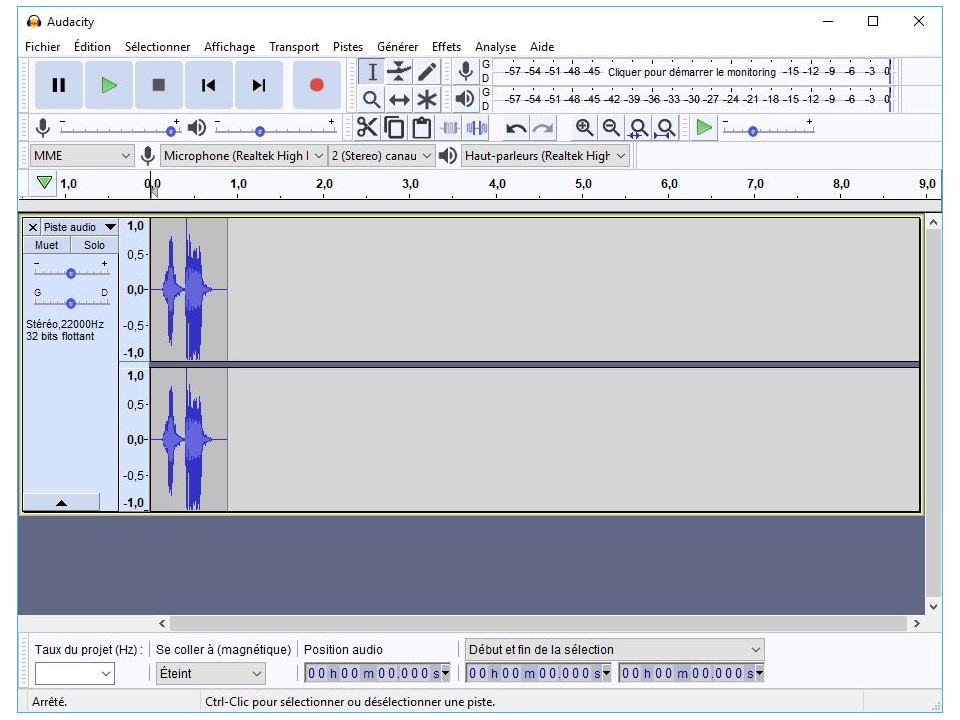Click the green timeline pin triangle
960x720 pixels.
point(44,182)
